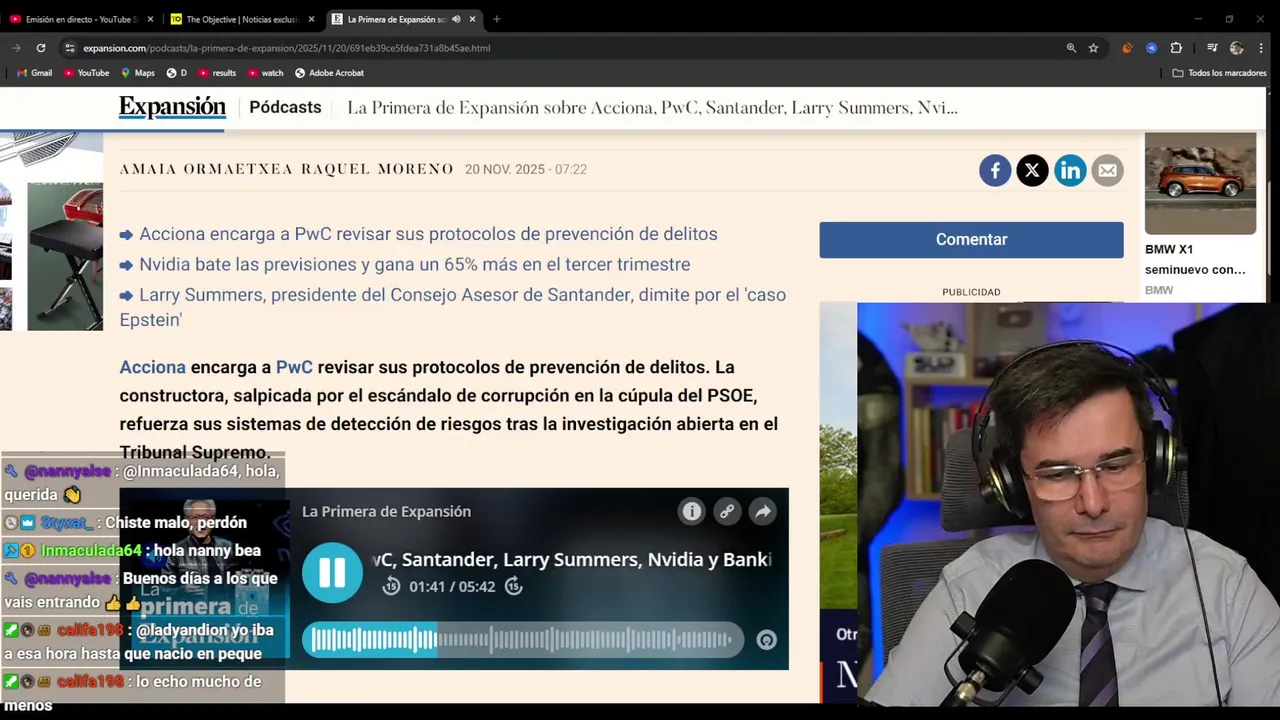Go to the Pódcasts section
Screen dimensions: 1280x720
(x=285, y=107)
